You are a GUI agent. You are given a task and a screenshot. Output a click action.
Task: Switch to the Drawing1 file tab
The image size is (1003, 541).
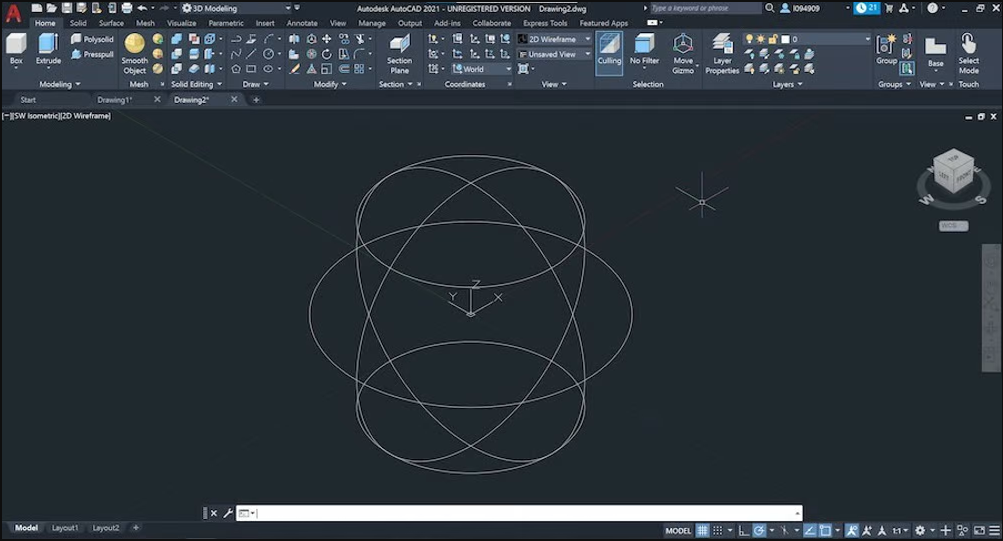tap(115, 100)
